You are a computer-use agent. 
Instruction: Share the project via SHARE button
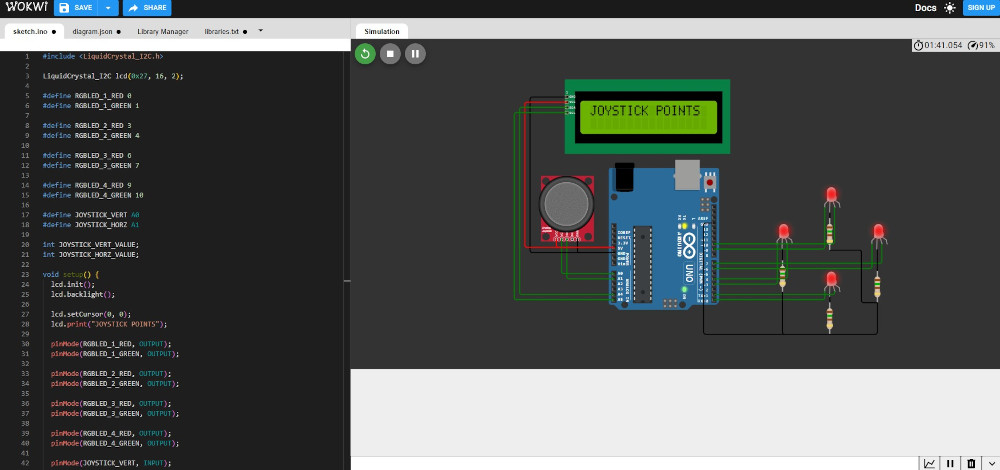pyautogui.click(x=147, y=8)
